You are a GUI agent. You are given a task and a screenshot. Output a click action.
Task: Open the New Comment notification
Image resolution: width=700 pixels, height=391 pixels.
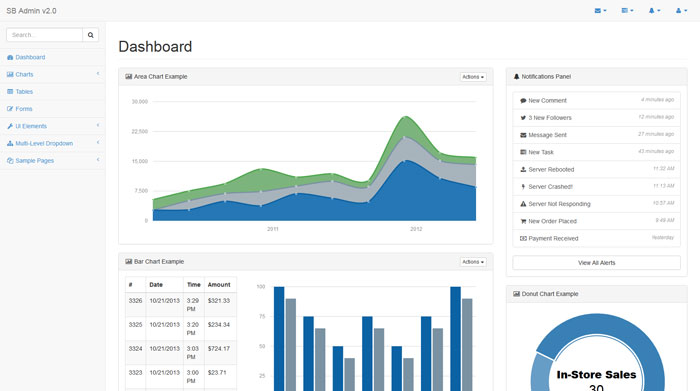coord(596,100)
